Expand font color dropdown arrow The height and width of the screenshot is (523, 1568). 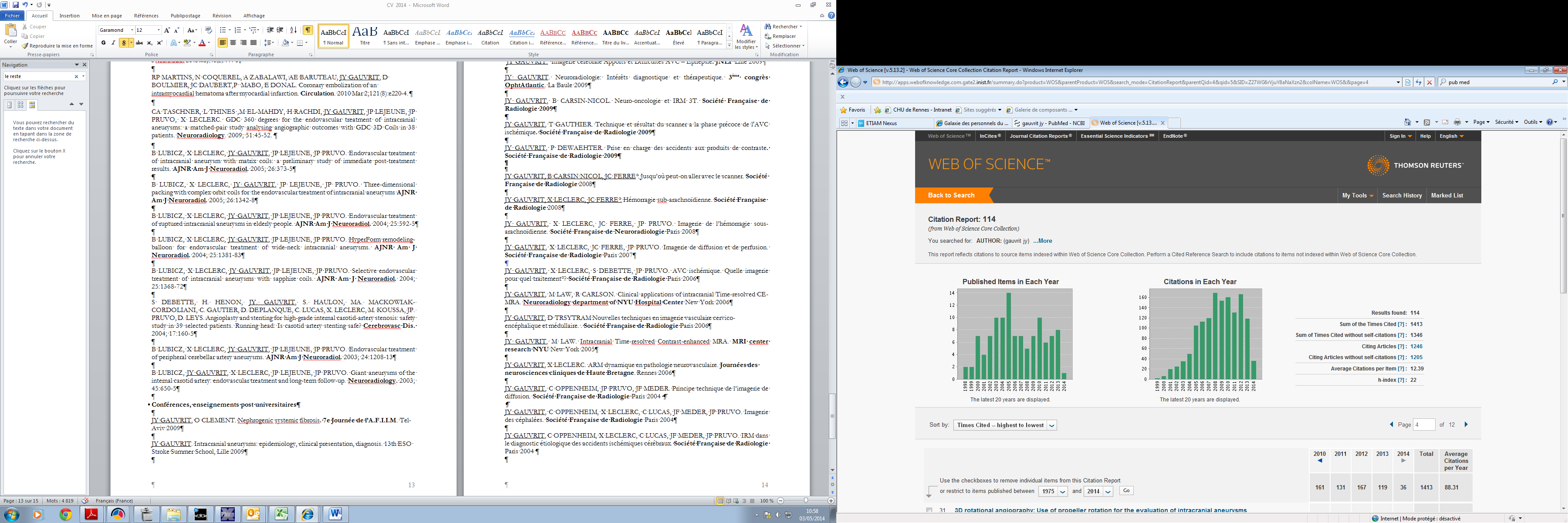[210, 43]
